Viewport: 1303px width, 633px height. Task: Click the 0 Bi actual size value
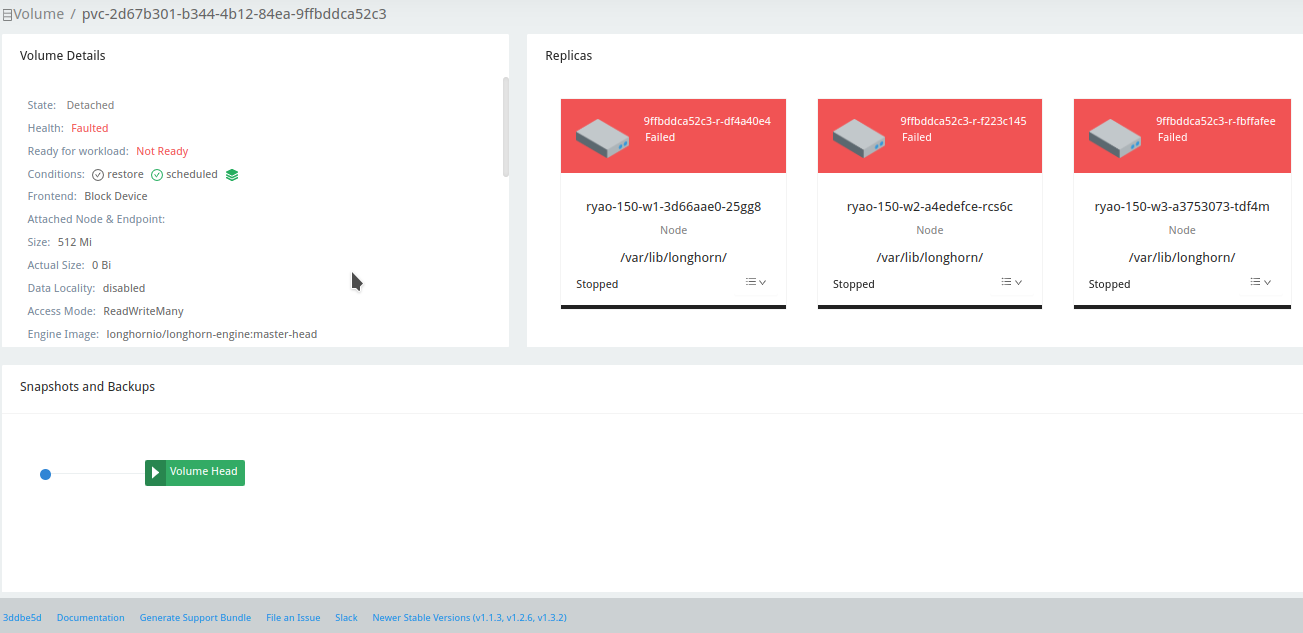tap(102, 265)
